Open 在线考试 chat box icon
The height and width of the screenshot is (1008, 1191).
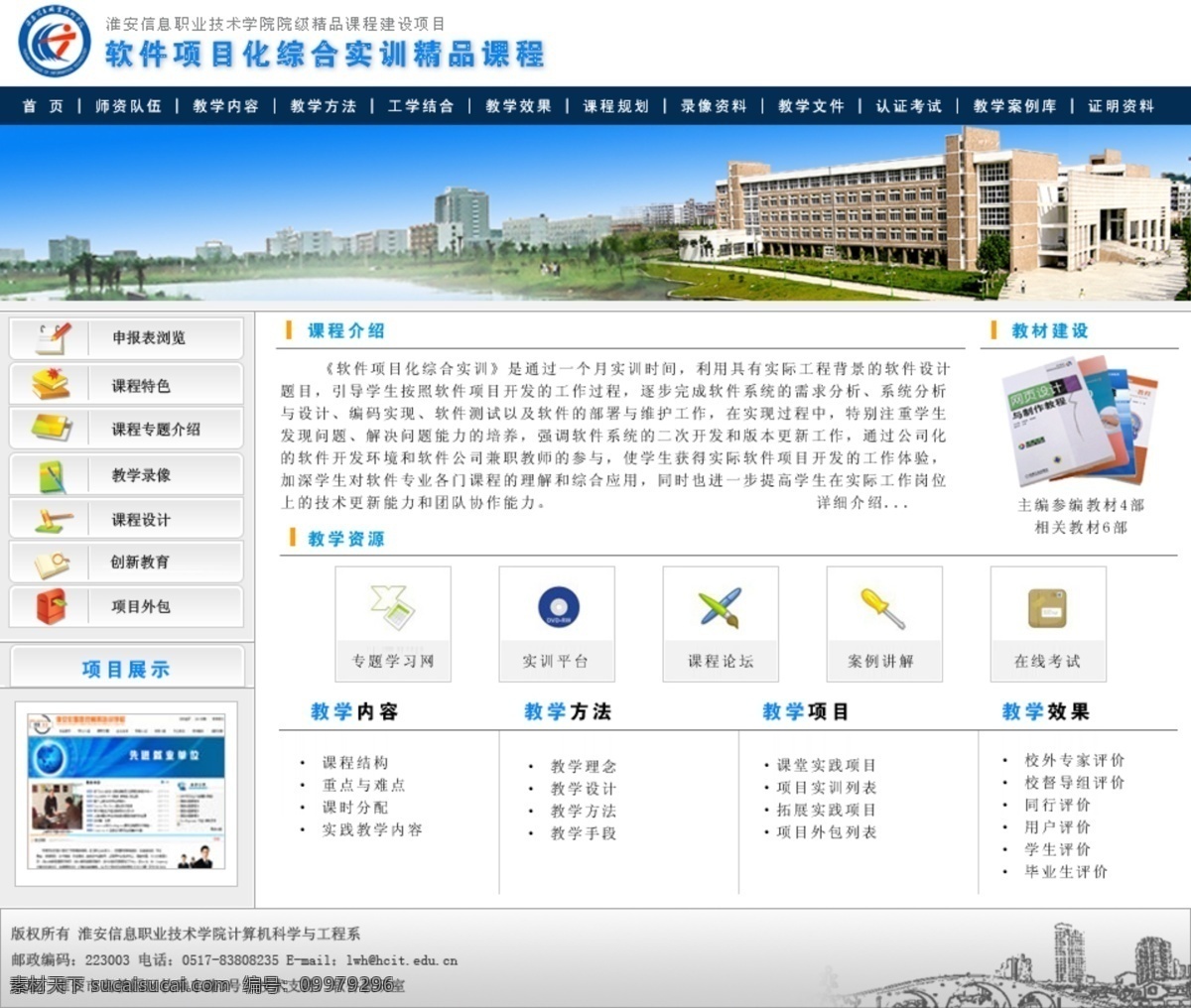(1047, 608)
